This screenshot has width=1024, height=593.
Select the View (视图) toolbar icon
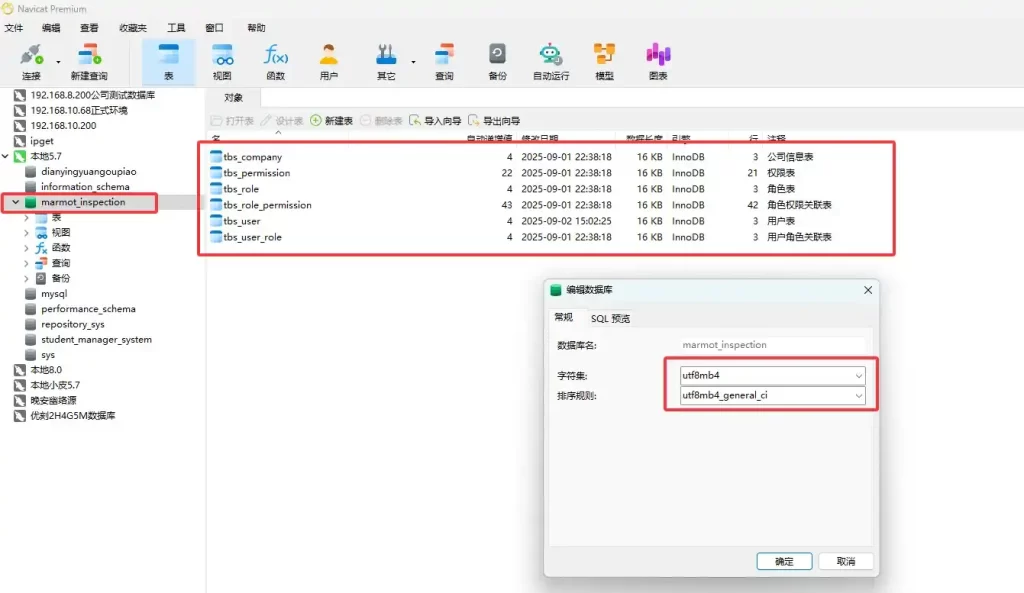point(222,61)
